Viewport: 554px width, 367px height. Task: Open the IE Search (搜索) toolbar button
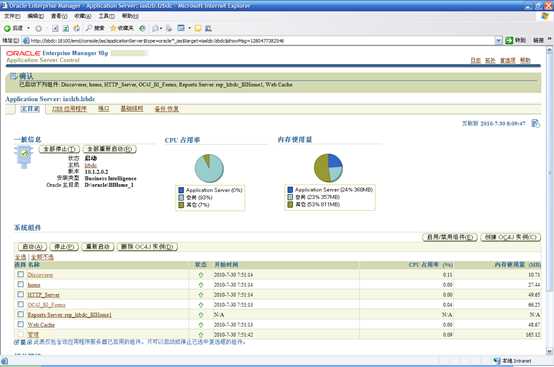95,28
